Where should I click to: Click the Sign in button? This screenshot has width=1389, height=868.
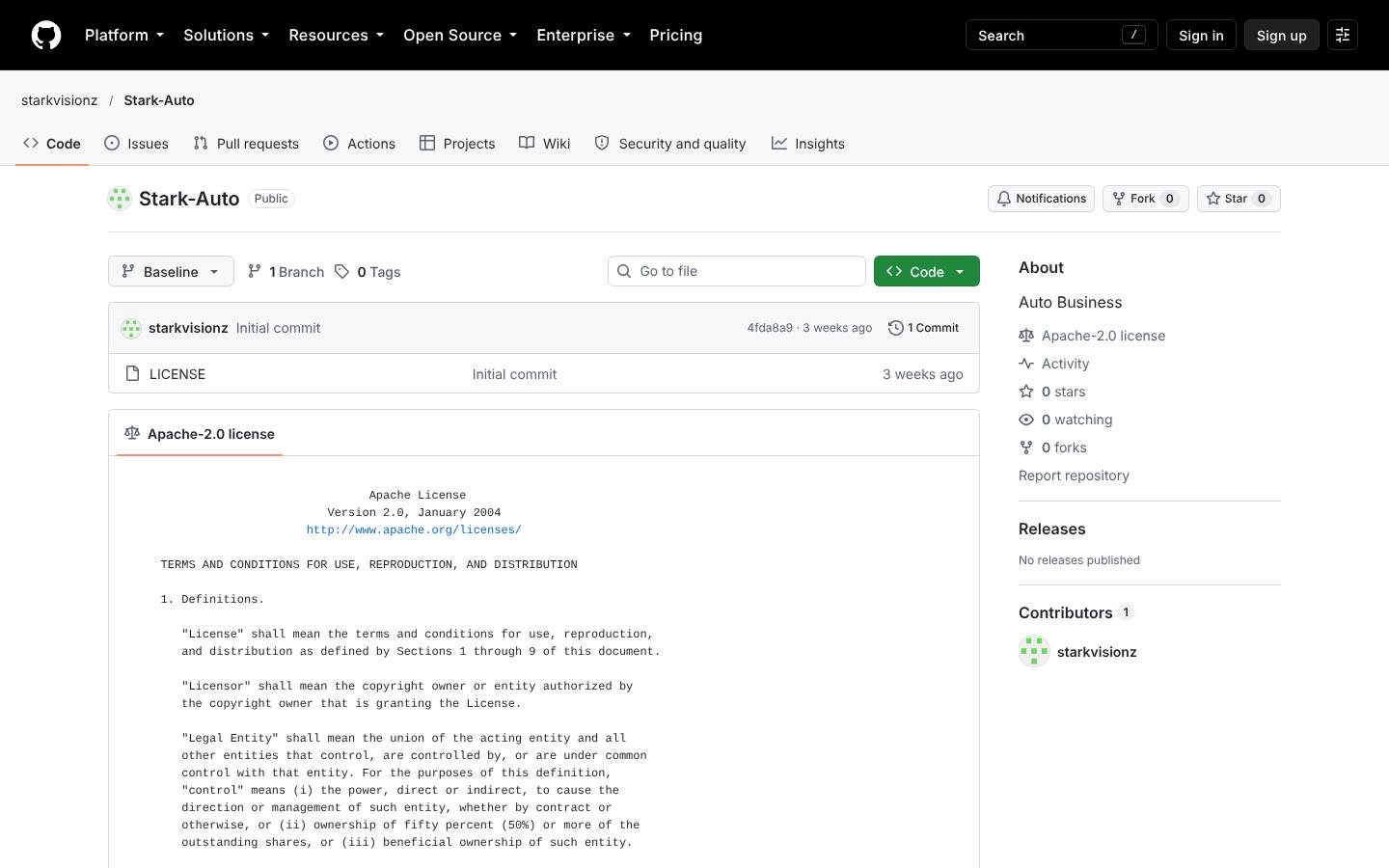pyautogui.click(x=1201, y=36)
